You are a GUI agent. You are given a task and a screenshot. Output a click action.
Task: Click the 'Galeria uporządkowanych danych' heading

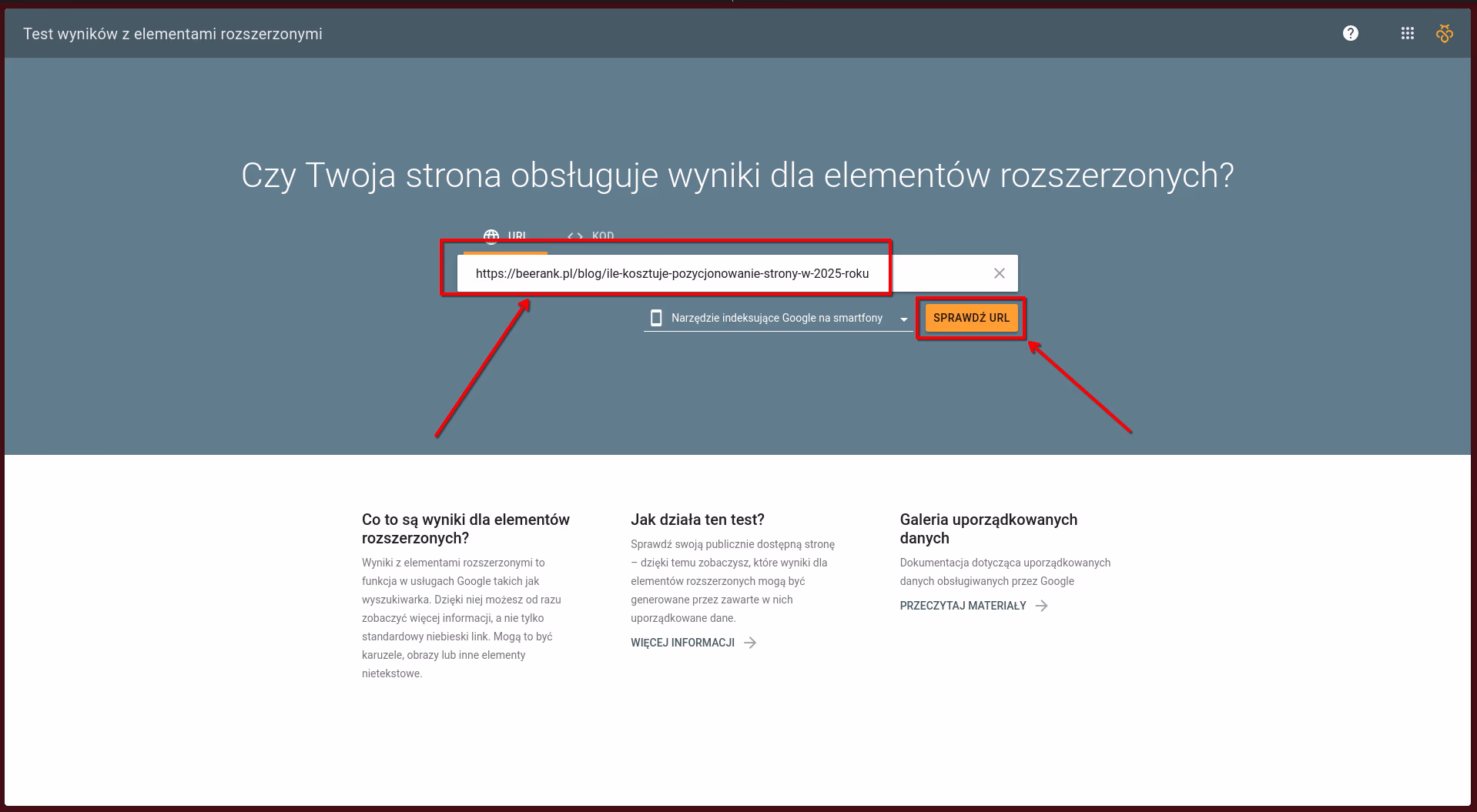click(x=988, y=529)
